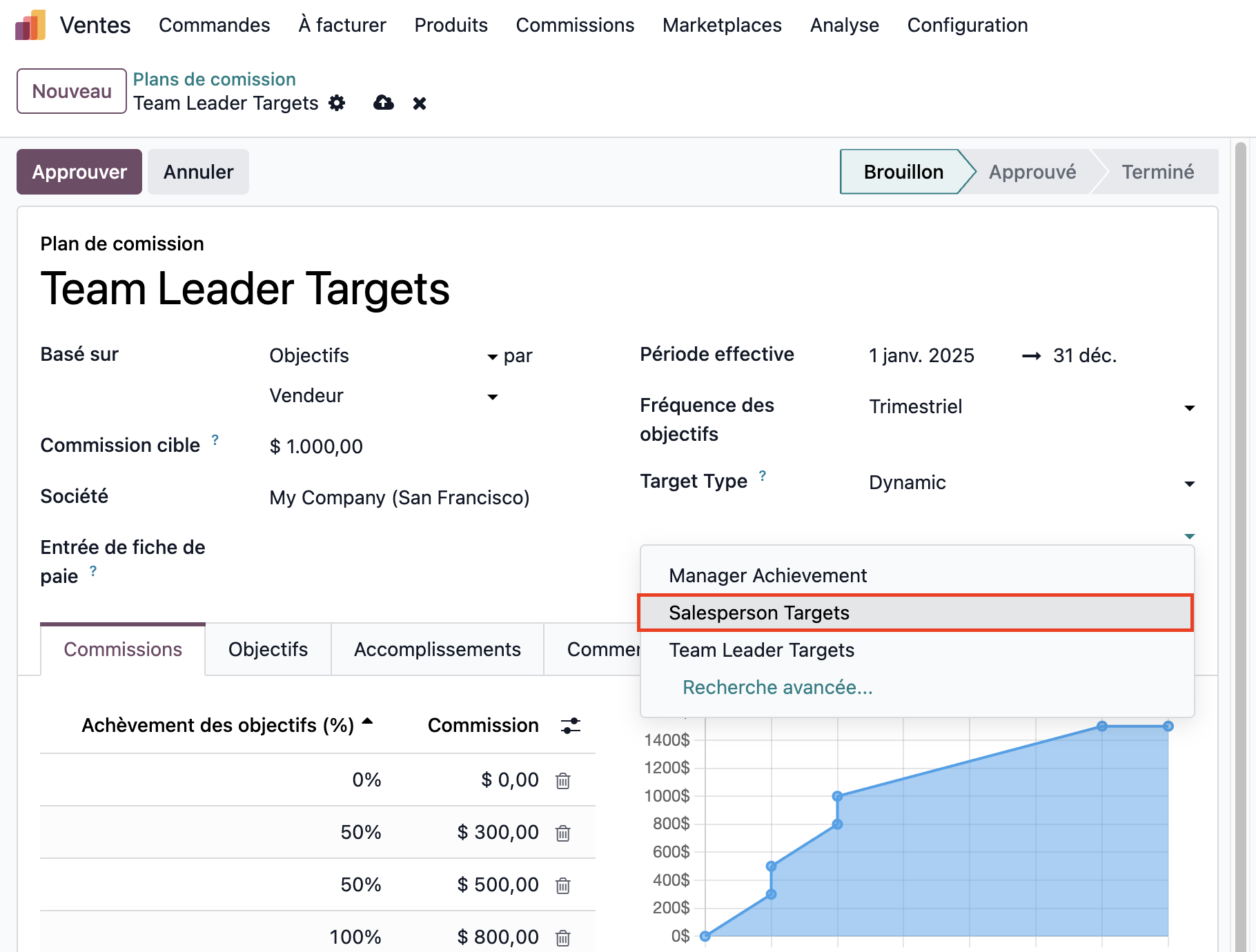Set status to Terminé
Image resolution: width=1256 pixels, height=952 pixels.
(1157, 172)
